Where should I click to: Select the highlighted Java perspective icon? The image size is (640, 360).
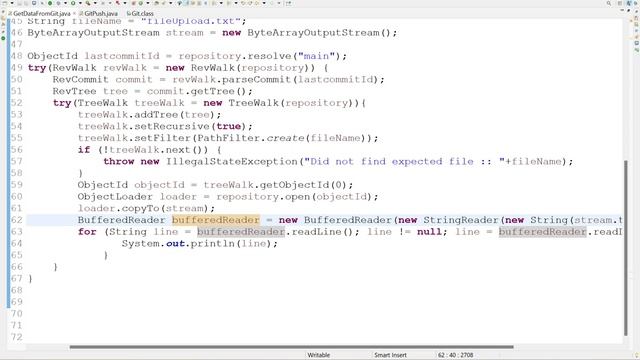[629, 3]
